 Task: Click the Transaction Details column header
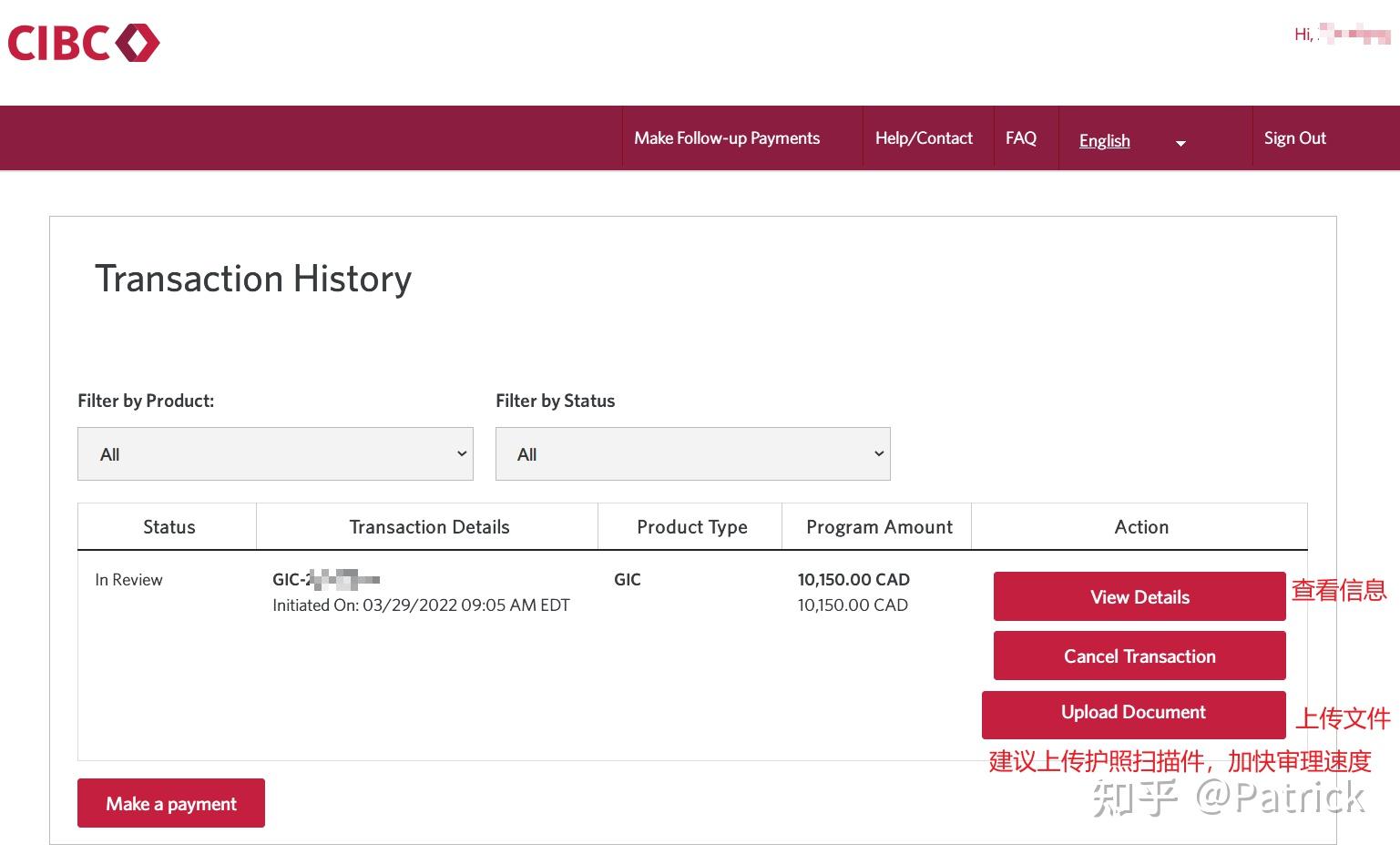click(429, 527)
